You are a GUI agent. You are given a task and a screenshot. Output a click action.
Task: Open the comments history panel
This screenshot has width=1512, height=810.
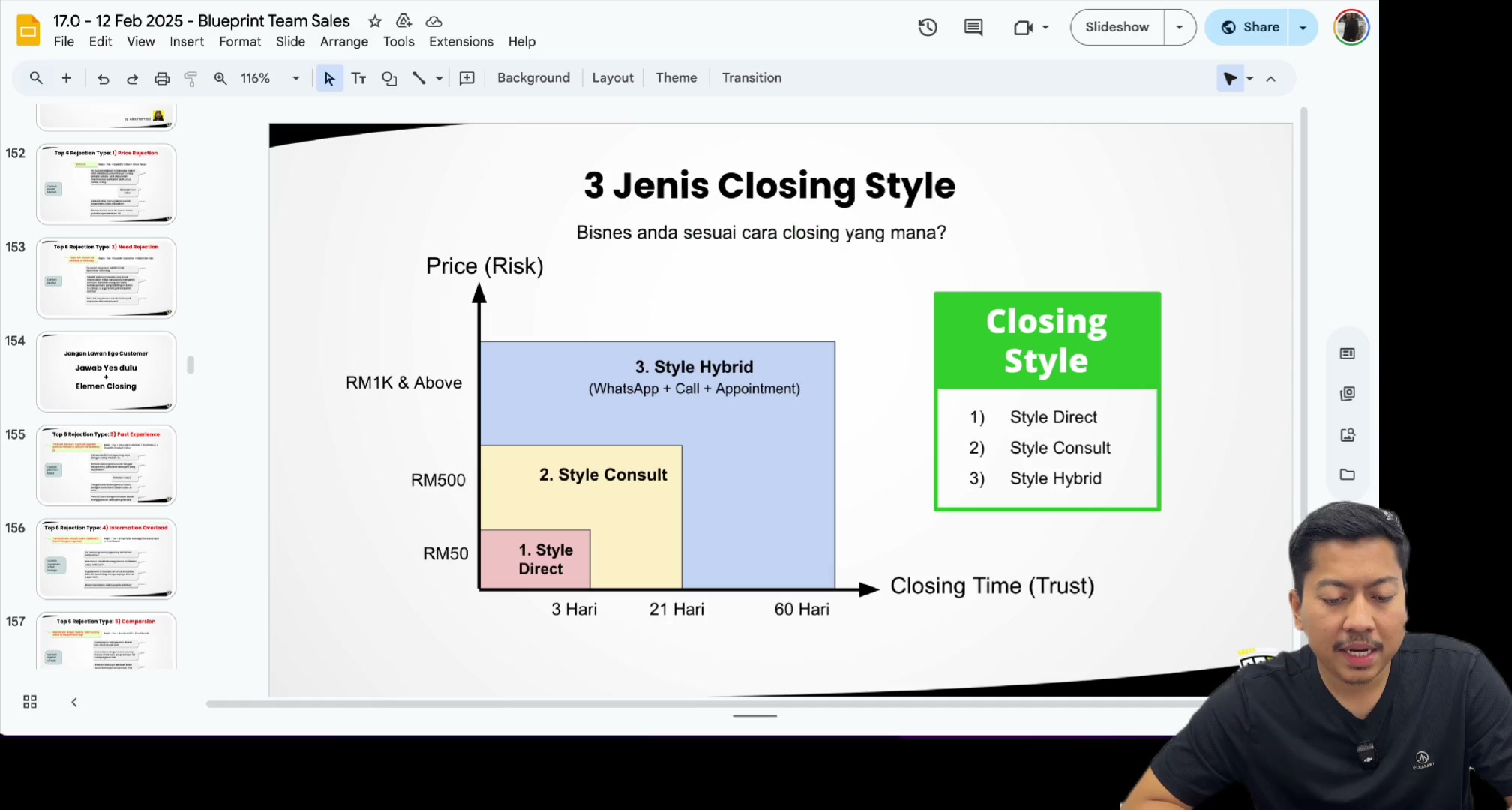(973, 28)
